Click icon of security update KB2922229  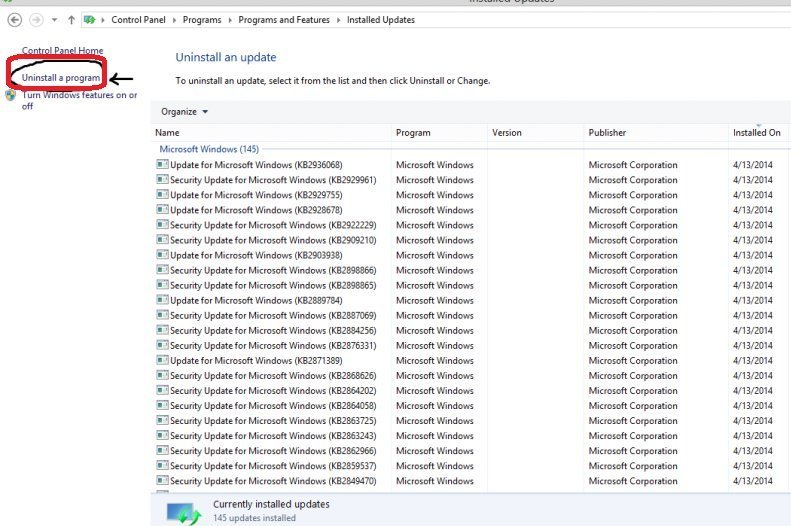coord(162,225)
